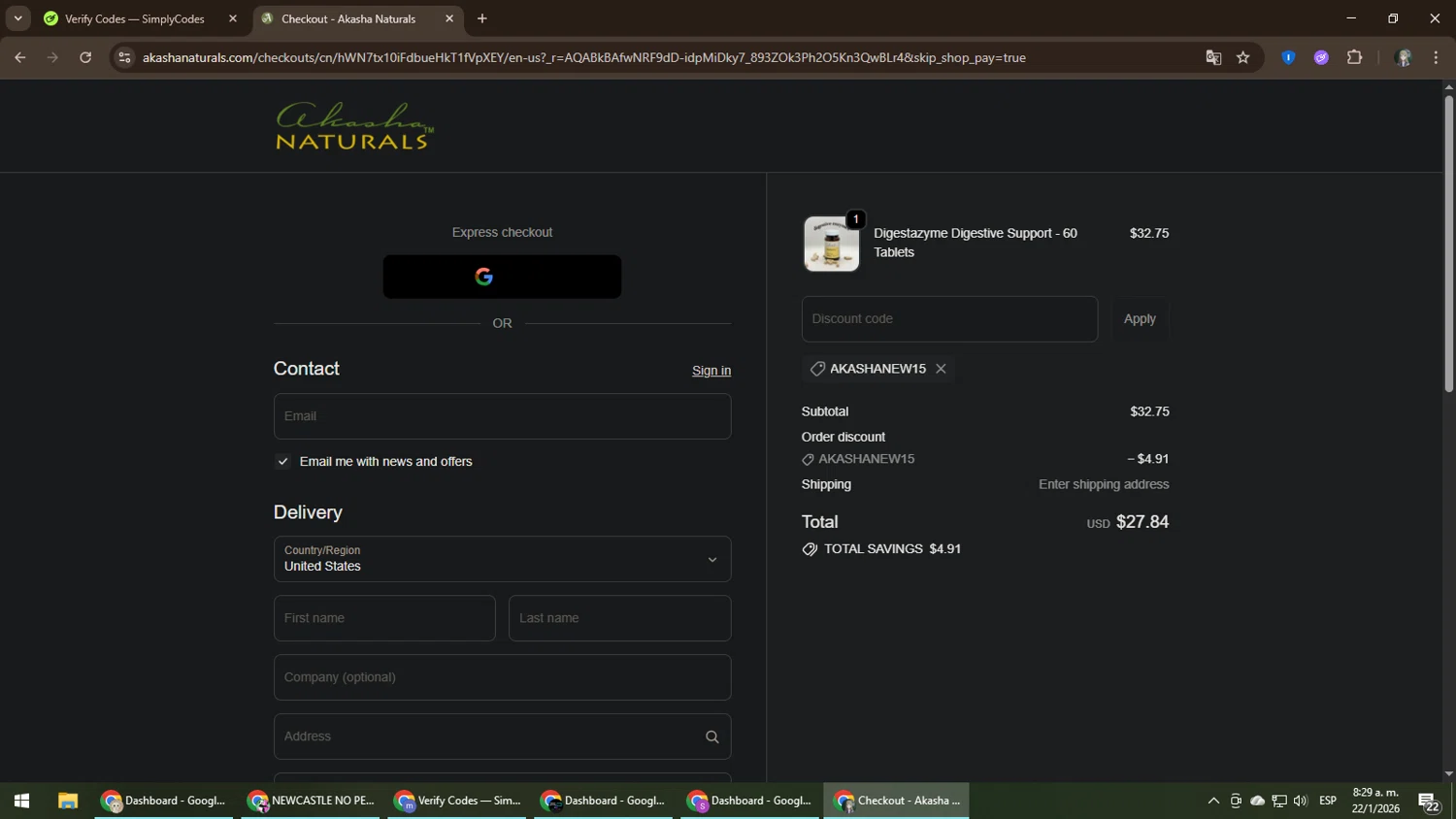Remove the AKASHANEW15 discount code
Image resolution: width=1456 pixels, height=819 pixels.
(x=941, y=369)
